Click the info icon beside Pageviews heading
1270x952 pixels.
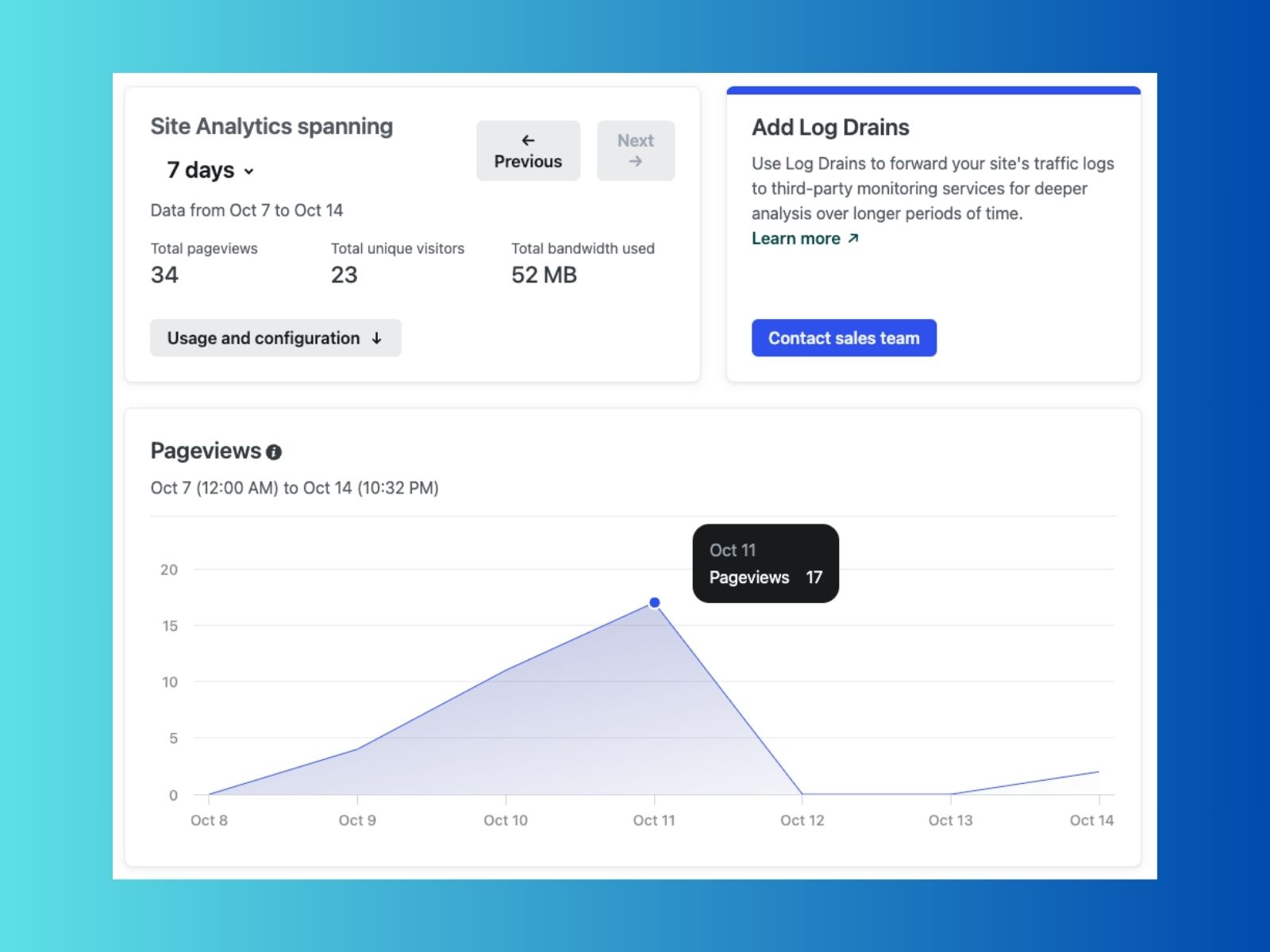click(x=275, y=451)
